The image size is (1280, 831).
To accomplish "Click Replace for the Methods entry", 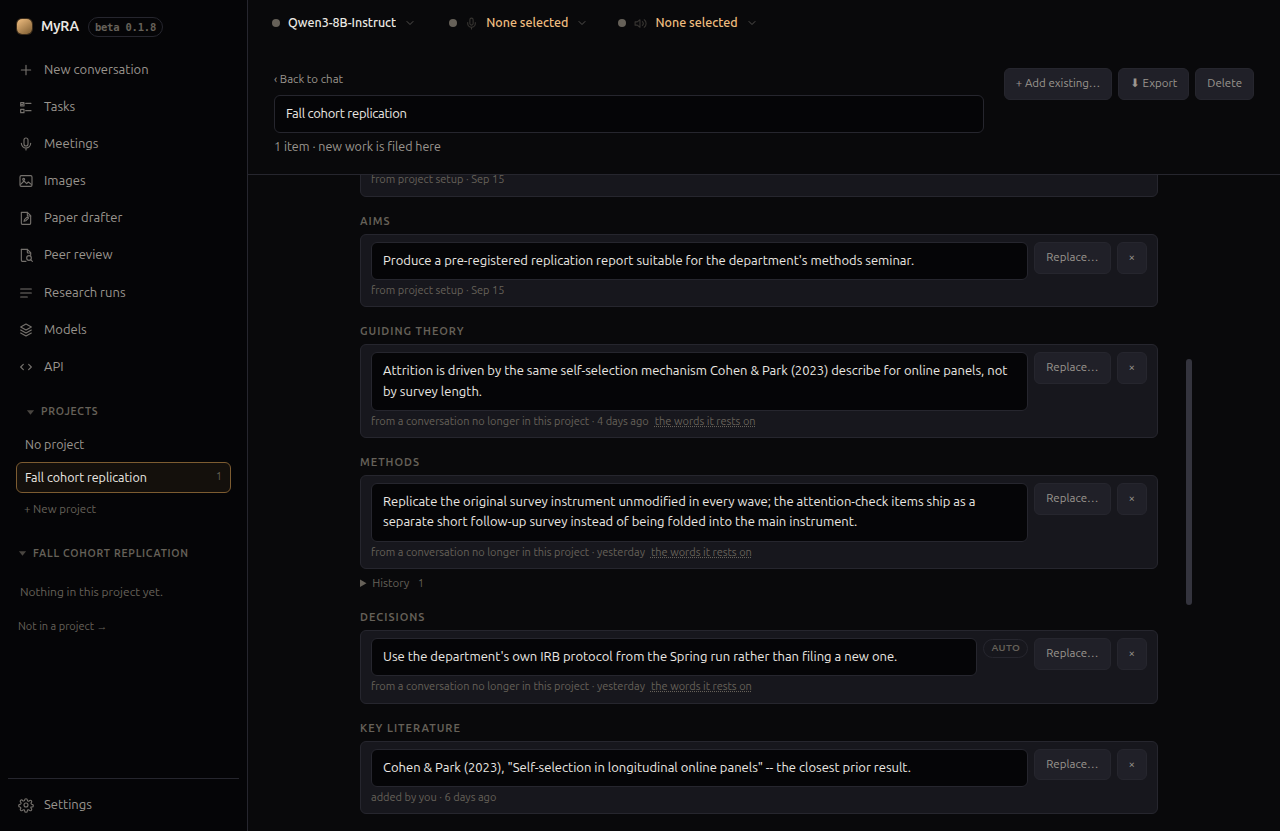I will coord(1072,499).
